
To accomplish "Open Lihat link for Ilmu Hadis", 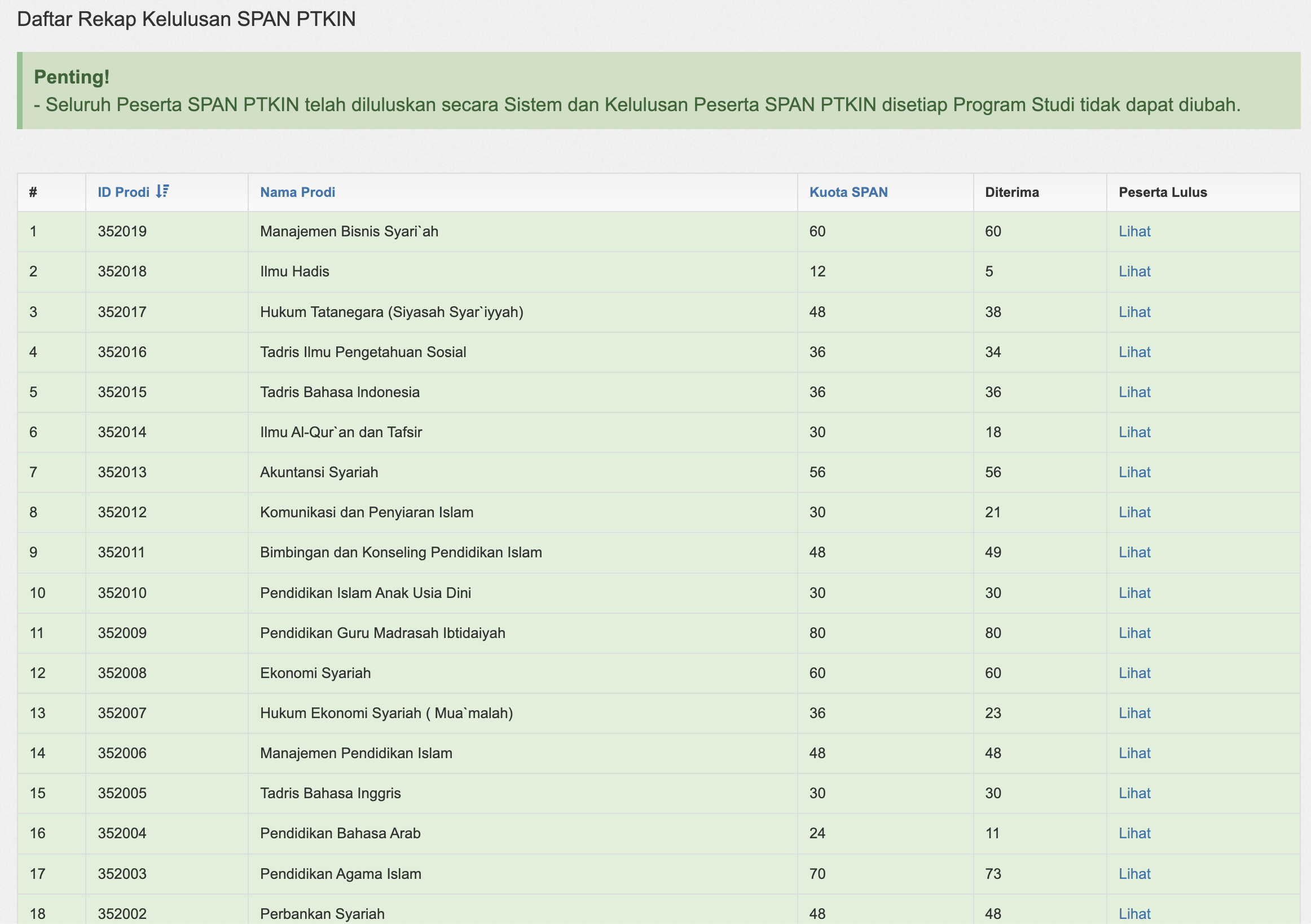I will pos(1134,271).
